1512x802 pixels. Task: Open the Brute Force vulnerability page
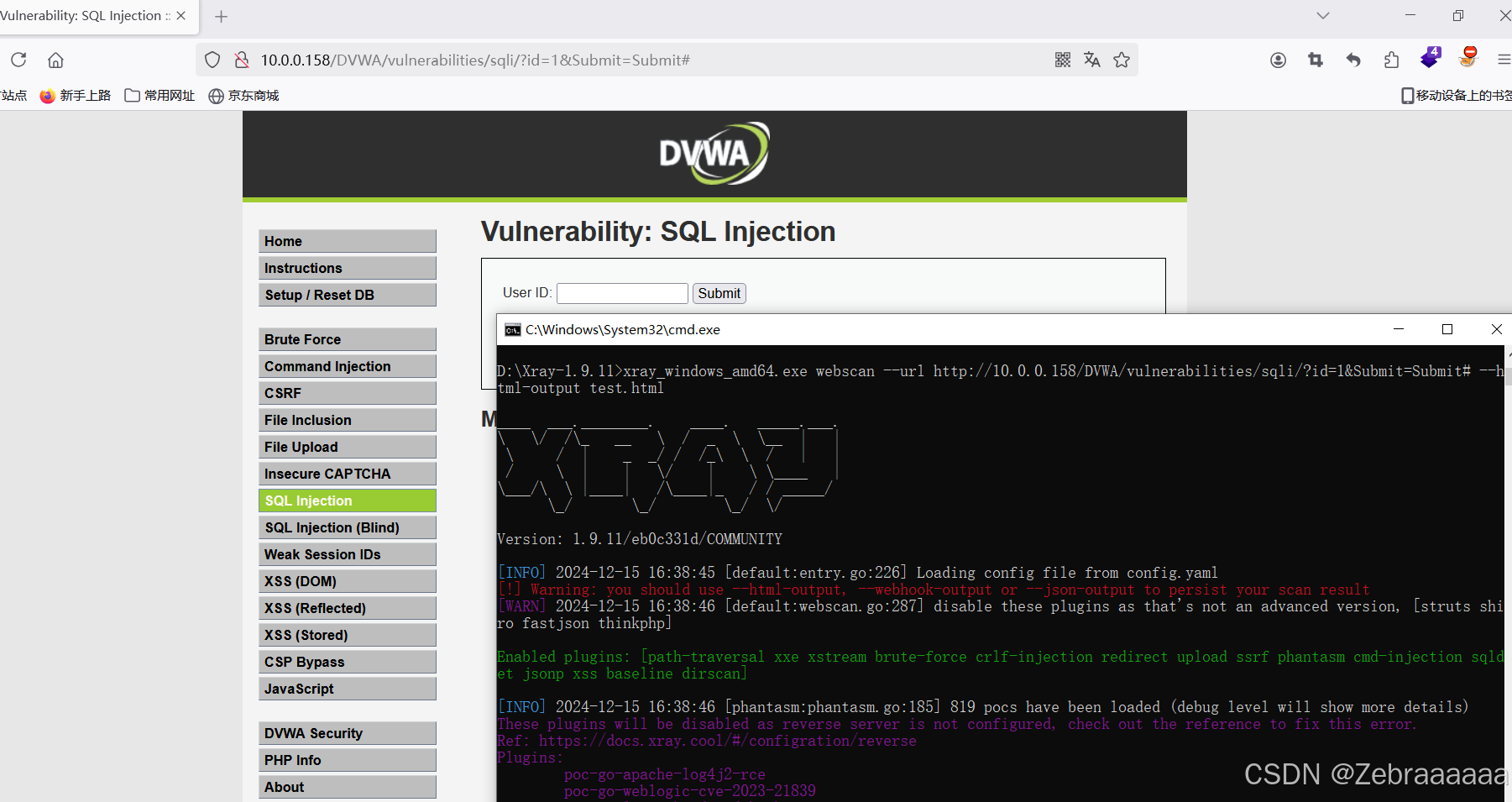pyautogui.click(x=348, y=339)
